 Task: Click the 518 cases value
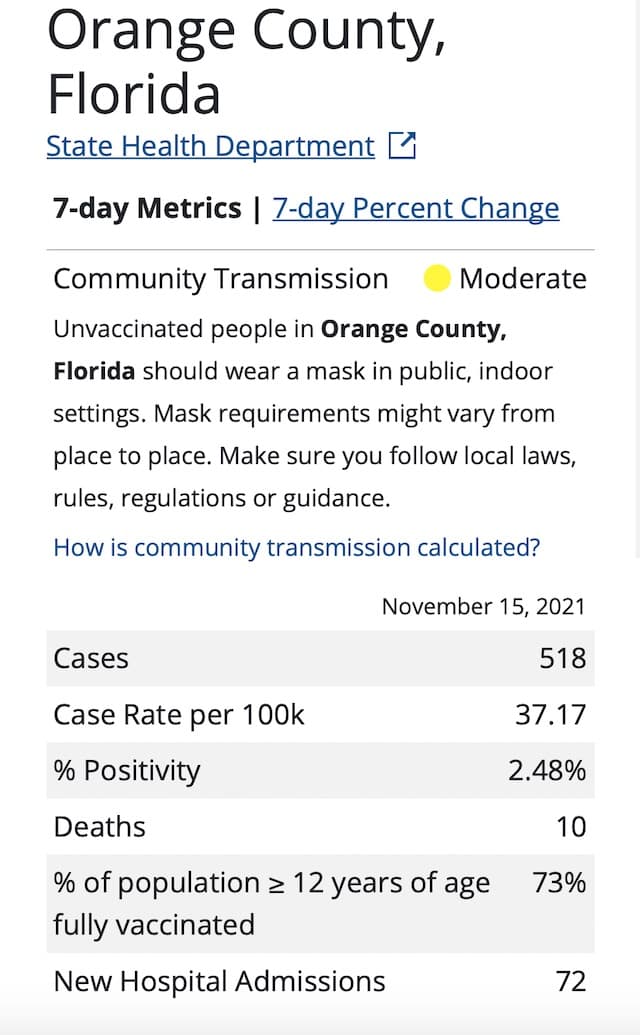(563, 658)
